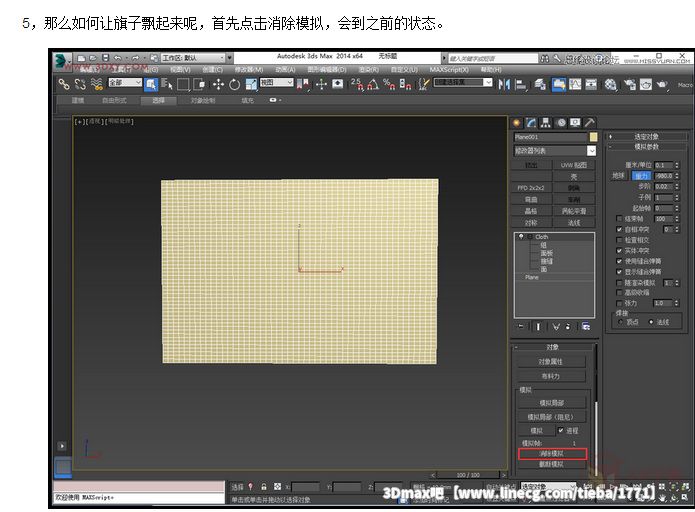Collapse the 模拟参数 rollout
695x512 pixels.
pyautogui.click(x=646, y=147)
